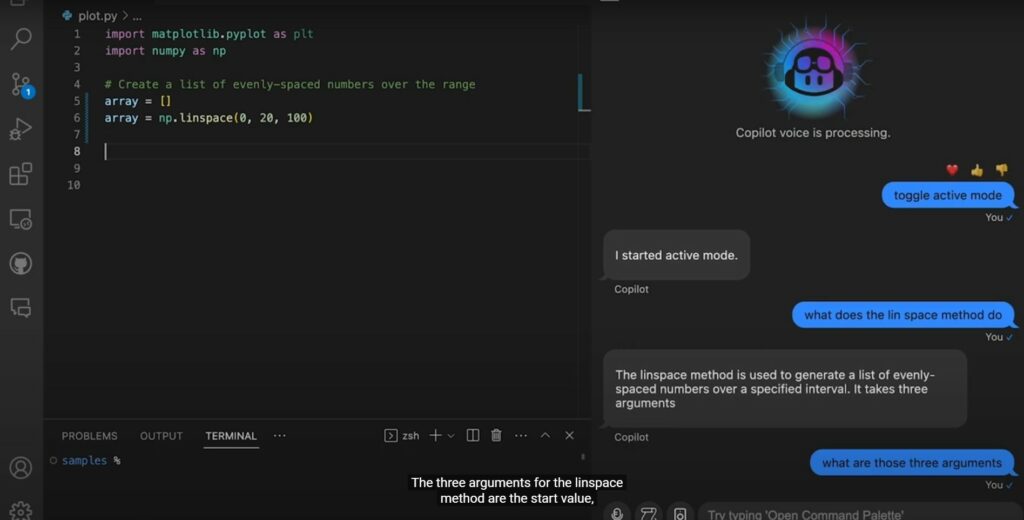Click the 'import numpy as np' line
The image size is (1024, 520).
[x=165, y=51]
